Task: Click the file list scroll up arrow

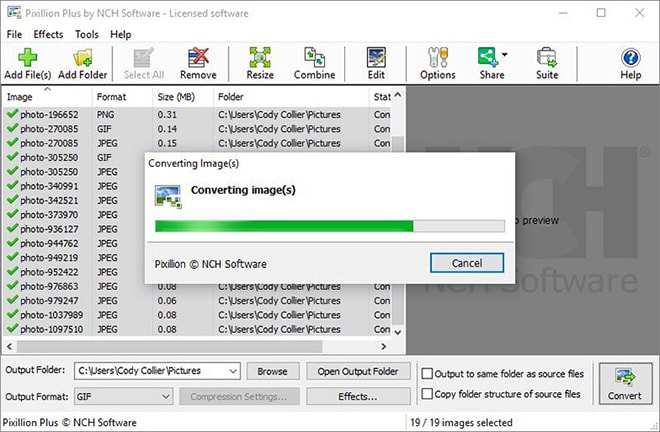Action: click(398, 95)
